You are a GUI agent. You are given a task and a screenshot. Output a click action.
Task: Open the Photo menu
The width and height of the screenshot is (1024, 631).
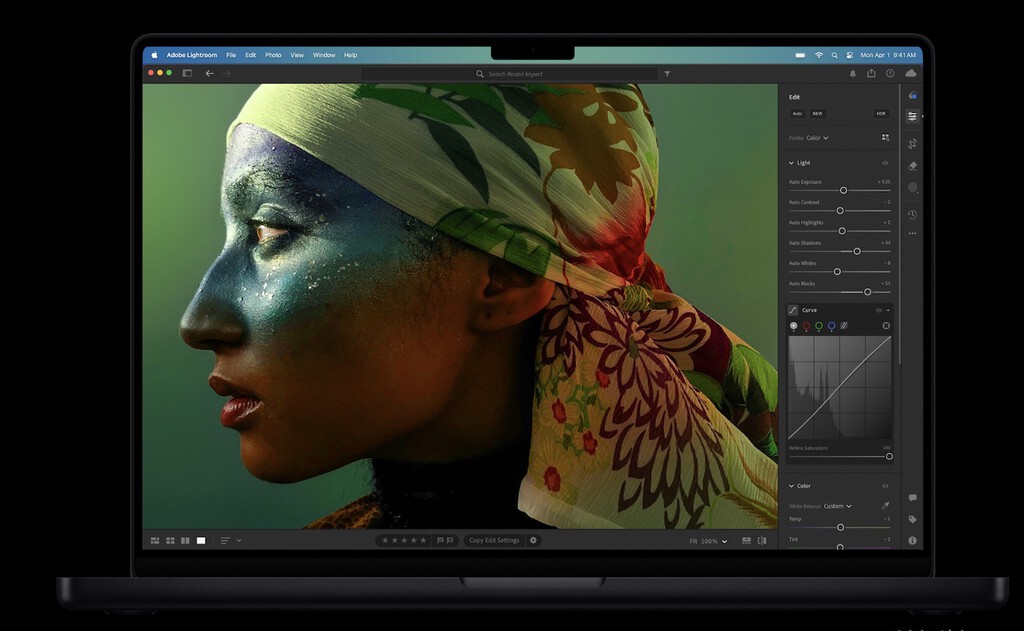273,55
